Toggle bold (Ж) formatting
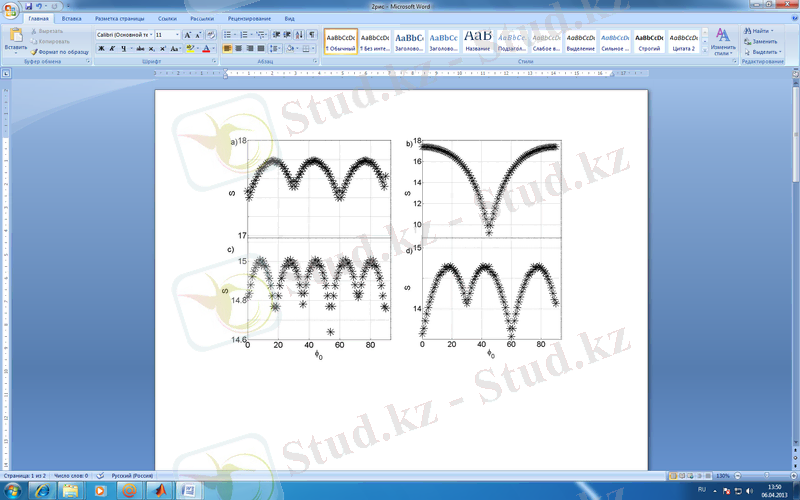 point(101,48)
